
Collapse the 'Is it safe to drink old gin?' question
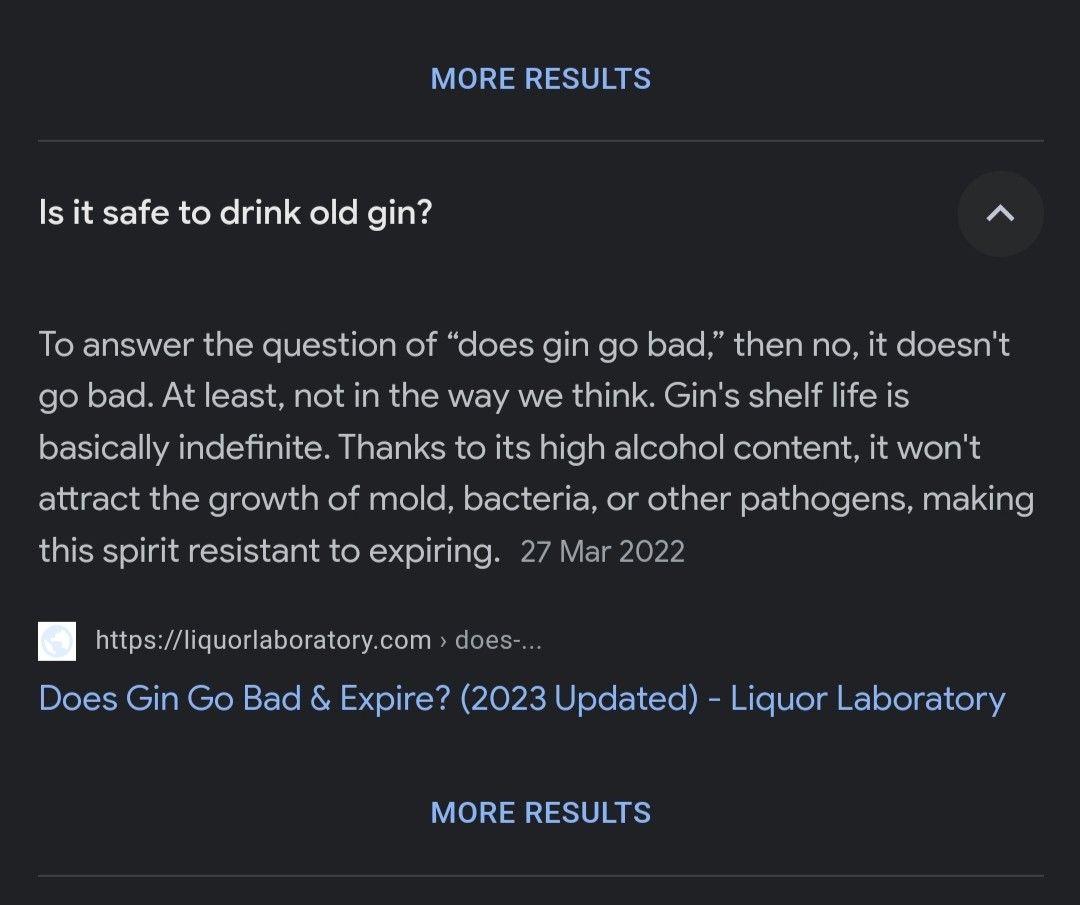point(1000,213)
